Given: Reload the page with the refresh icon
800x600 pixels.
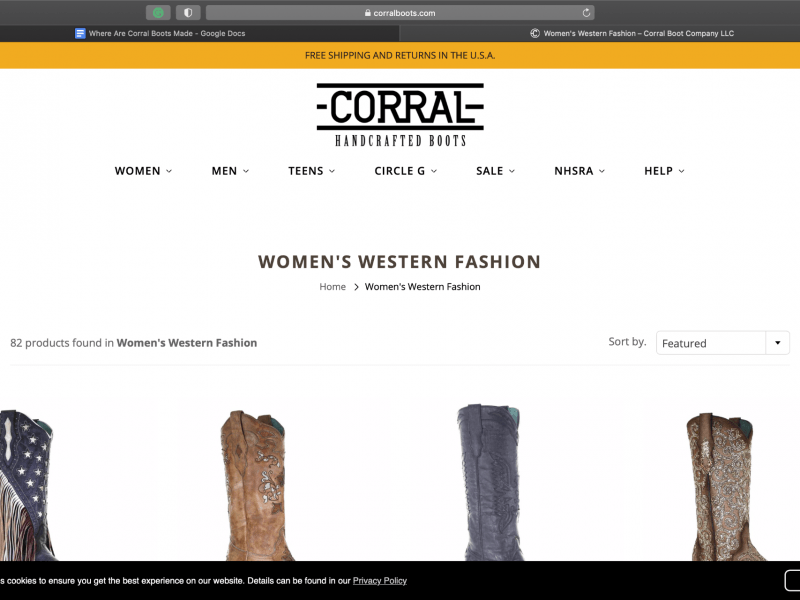Looking at the screenshot, I should pos(586,13).
